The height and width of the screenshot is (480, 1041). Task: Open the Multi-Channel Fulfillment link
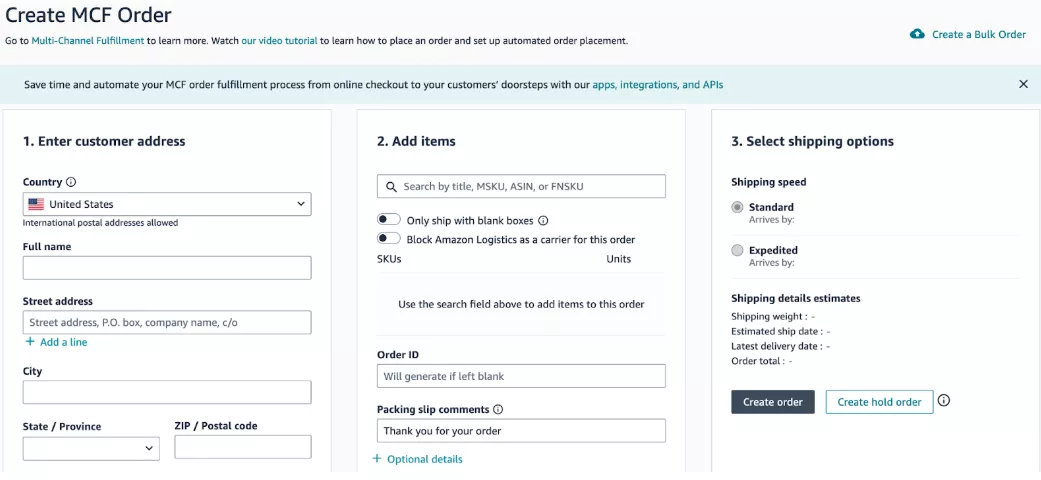coord(88,40)
